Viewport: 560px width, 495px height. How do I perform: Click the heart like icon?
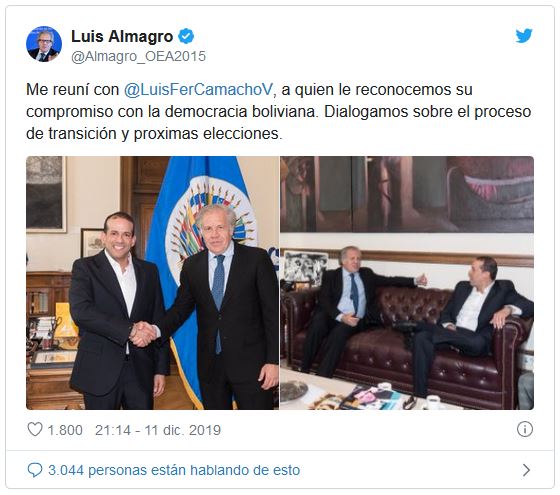(35, 429)
